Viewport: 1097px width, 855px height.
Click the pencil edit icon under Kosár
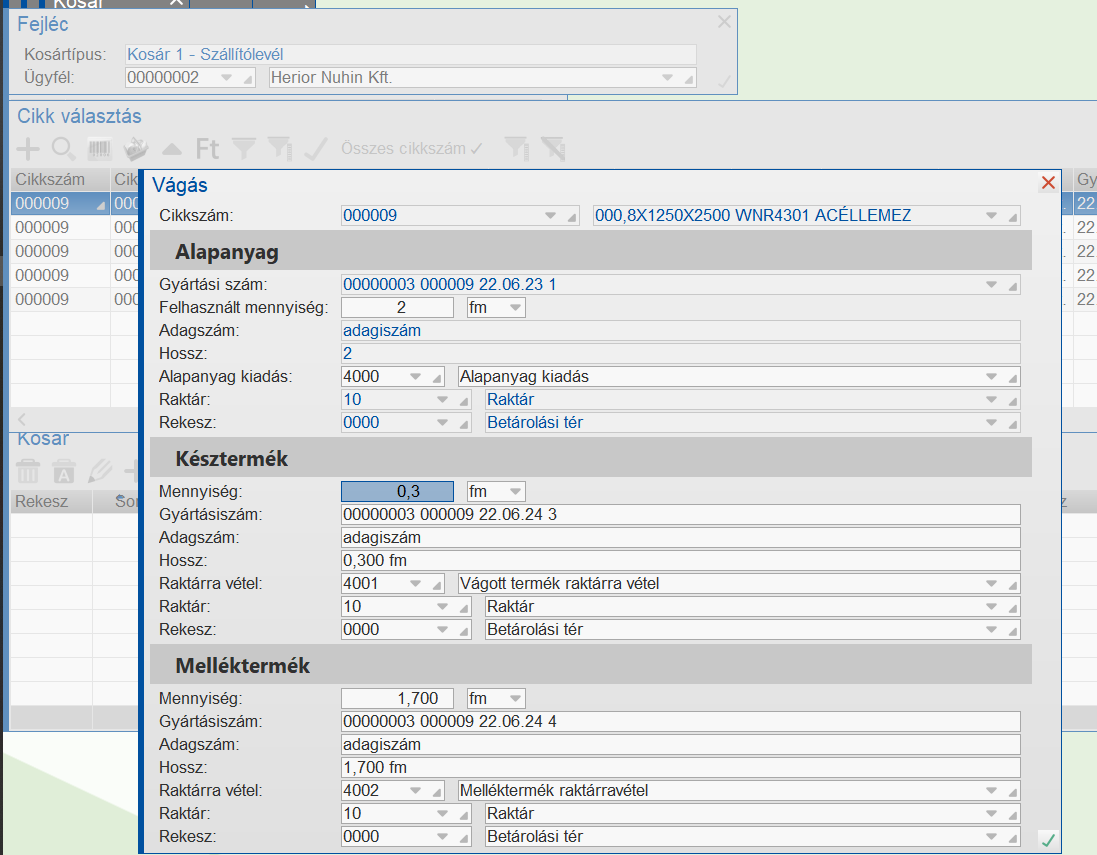[98, 471]
